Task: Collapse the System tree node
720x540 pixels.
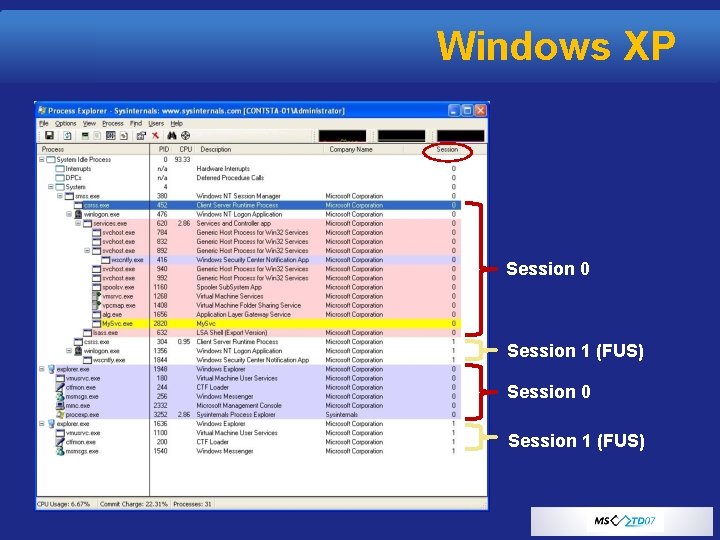Action: click(x=51, y=187)
